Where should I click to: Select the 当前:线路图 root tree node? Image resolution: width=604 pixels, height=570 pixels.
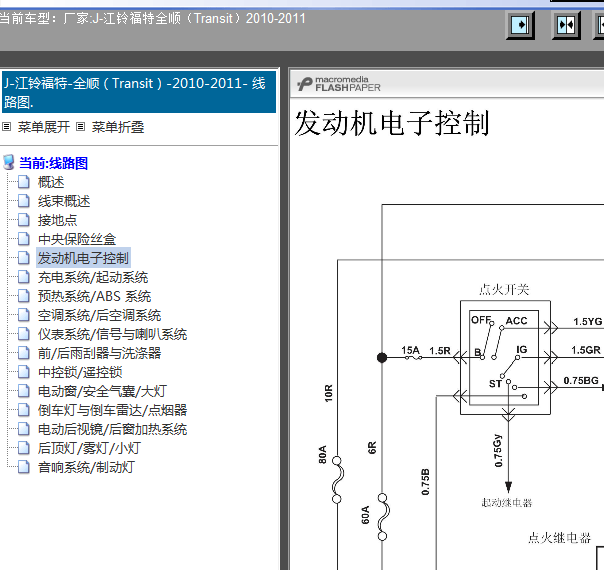[54, 163]
